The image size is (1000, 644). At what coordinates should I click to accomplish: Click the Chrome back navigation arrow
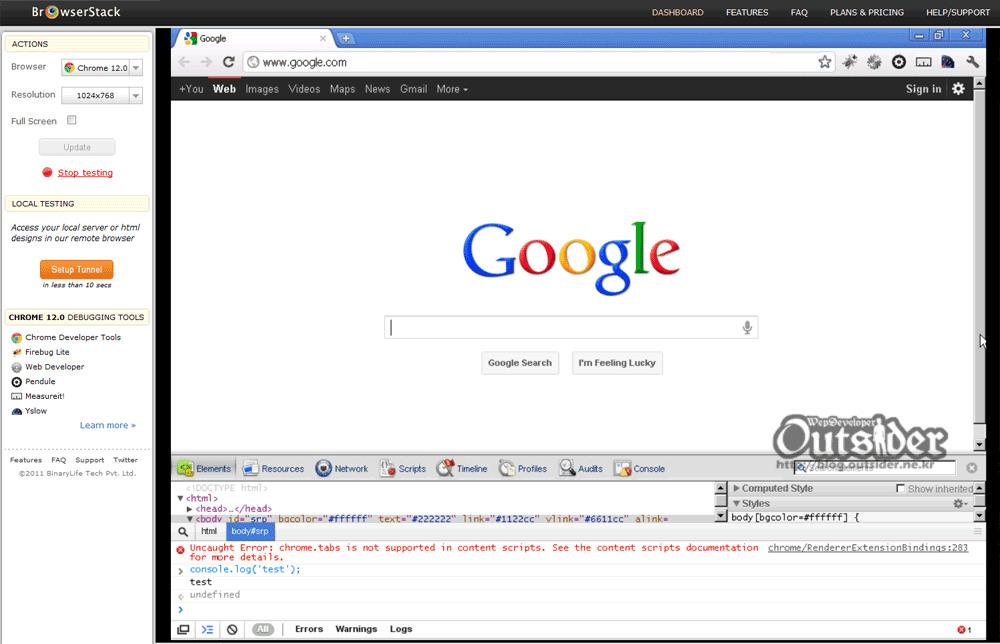[x=184, y=62]
